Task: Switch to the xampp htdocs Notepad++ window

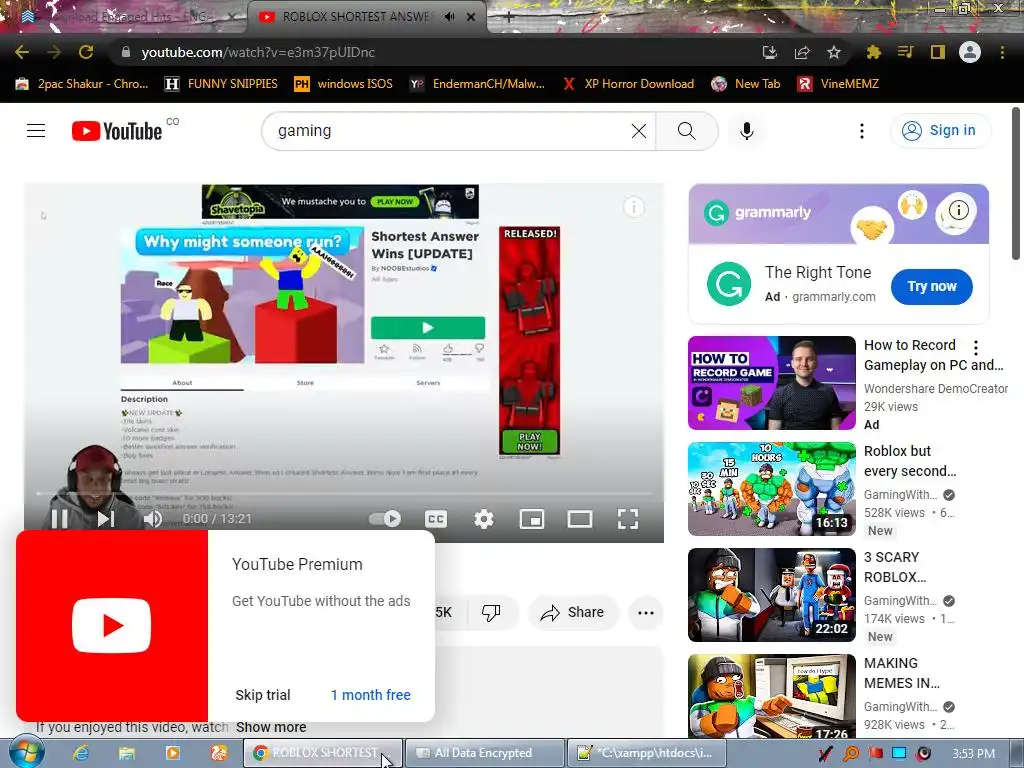Action: (645, 753)
